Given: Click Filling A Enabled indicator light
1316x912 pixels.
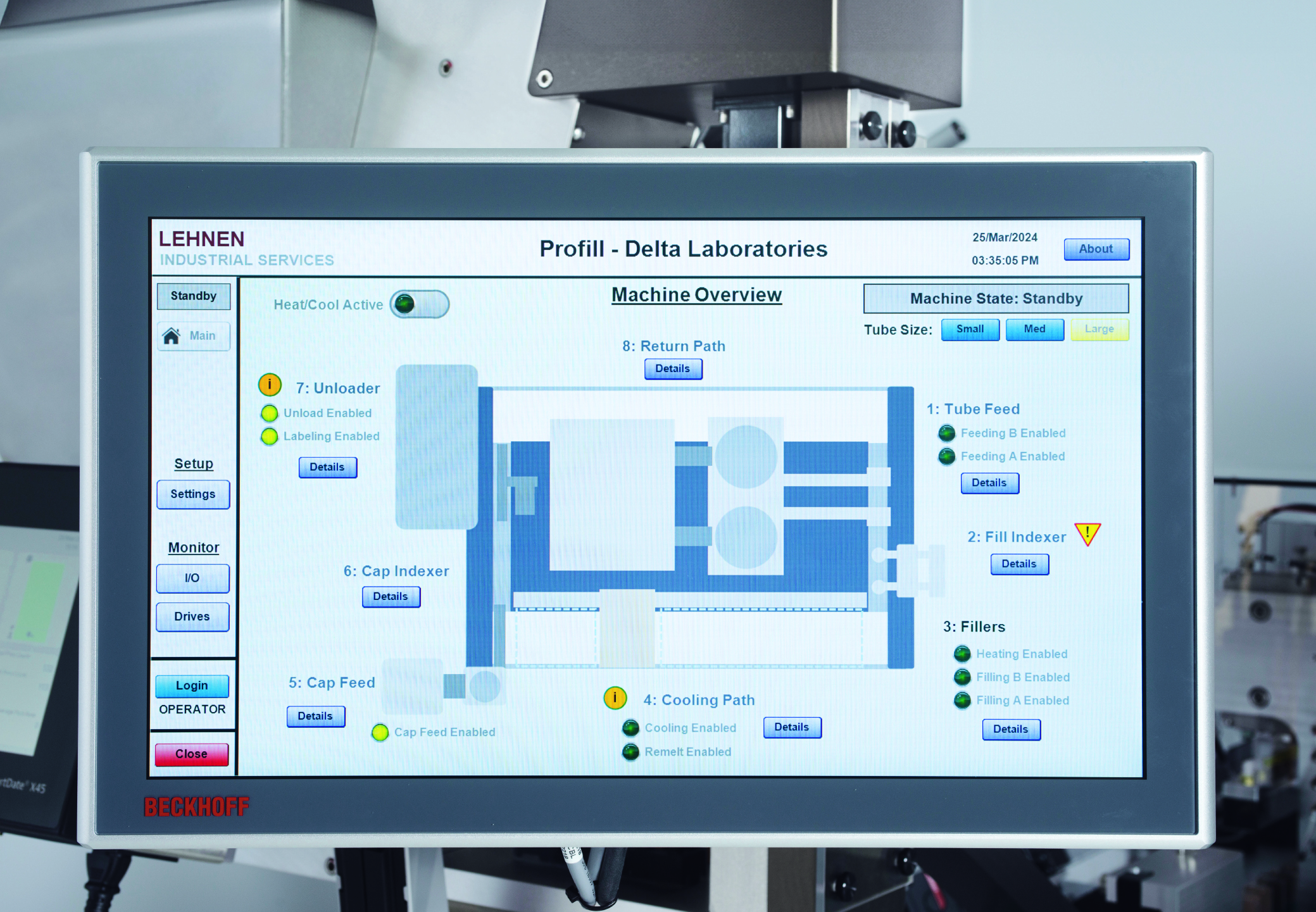Looking at the screenshot, I should (x=962, y=701).
